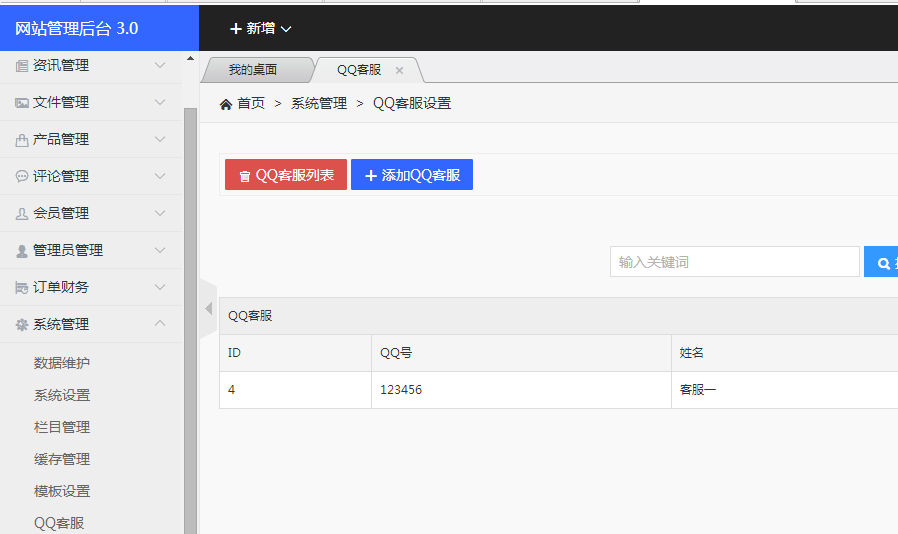Go to 首页 breadcrumb link
The image size is (898, 534).
251,104
